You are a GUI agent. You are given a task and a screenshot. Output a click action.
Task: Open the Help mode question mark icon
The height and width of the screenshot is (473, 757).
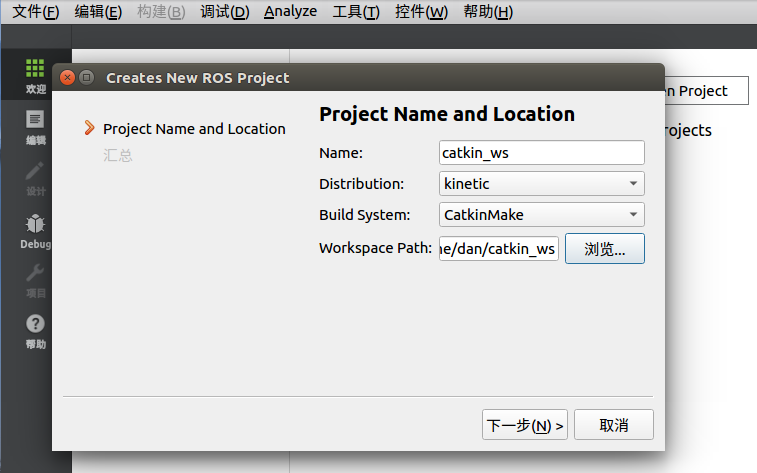tap(35, 324)
